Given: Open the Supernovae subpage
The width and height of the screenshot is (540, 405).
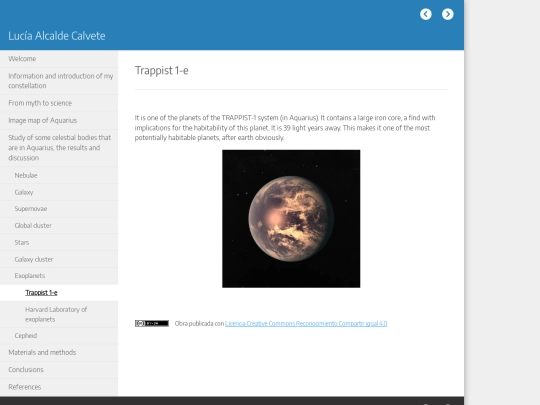Looking at the screenshot, I should 59,209.
